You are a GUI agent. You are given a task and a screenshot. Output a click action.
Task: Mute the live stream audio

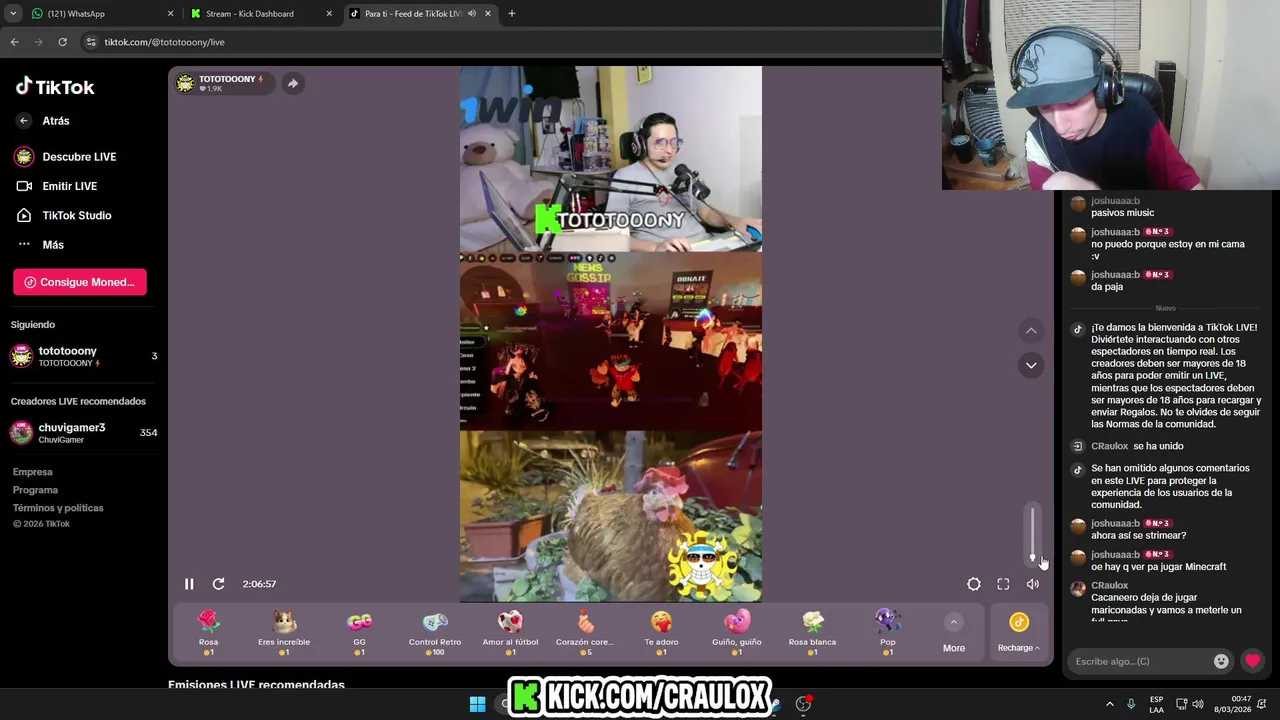point(1033,584)
